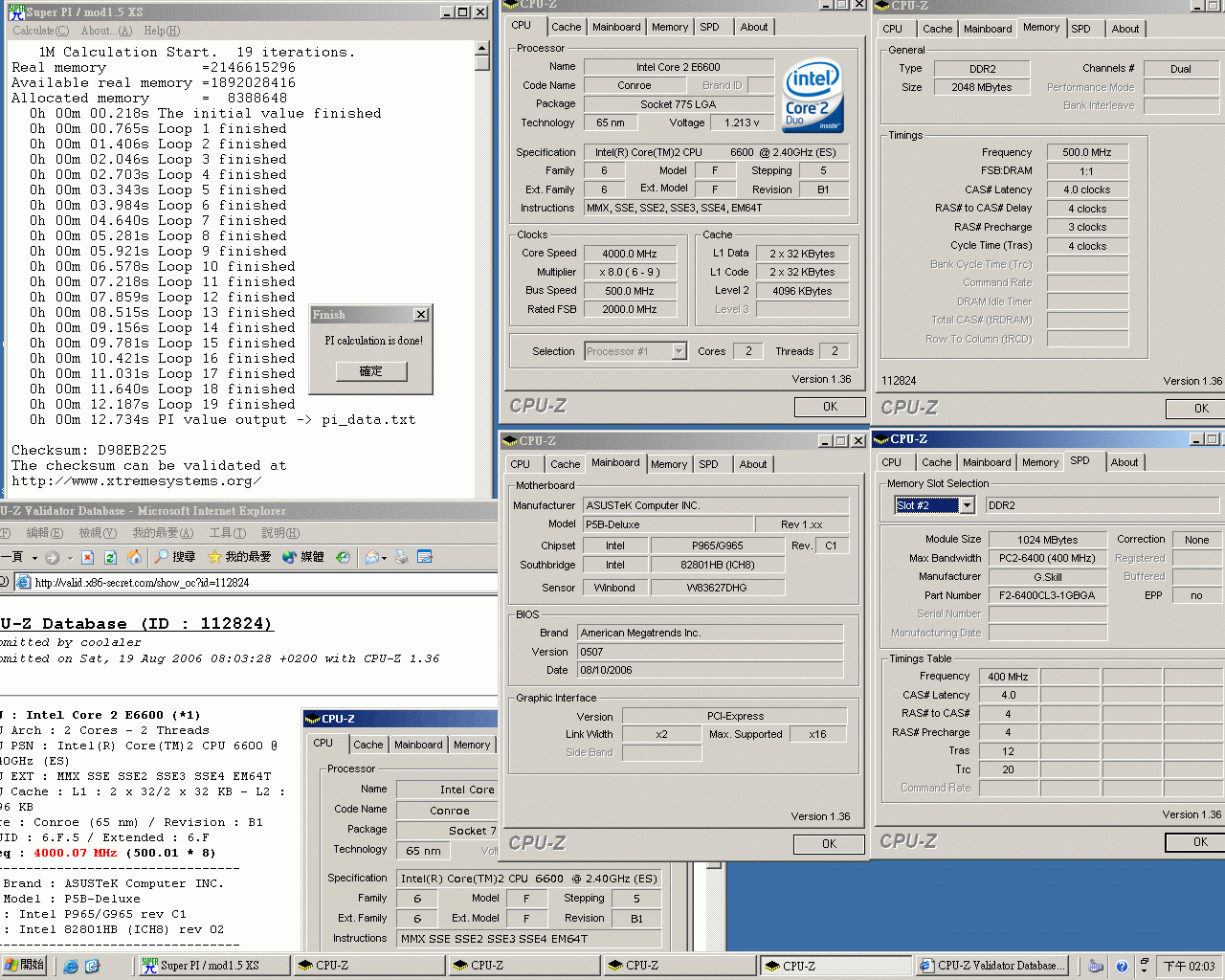Select Cache tab in the Processor CPU-Z window
This screenshot has height=980, width=1225.
point(566,27)
